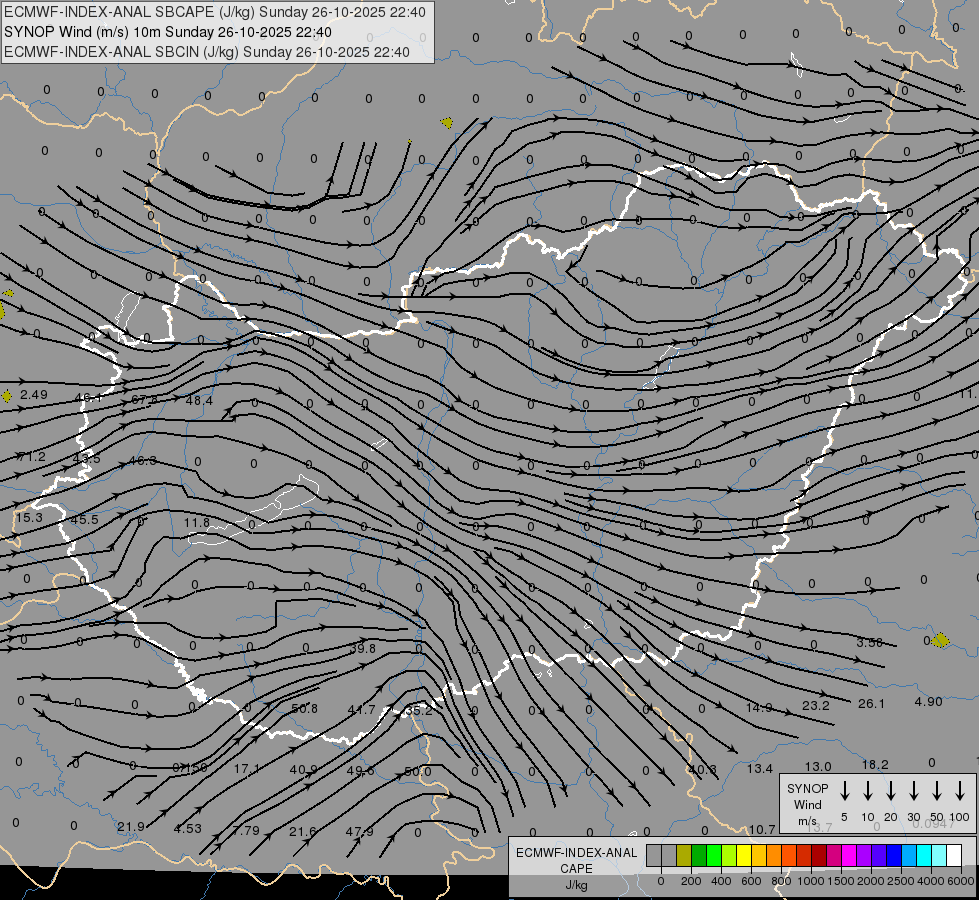Viewport: 979px width, 900px height.
Task: Click the SYNOP Wind 10m title line
Action: point(168,32)
